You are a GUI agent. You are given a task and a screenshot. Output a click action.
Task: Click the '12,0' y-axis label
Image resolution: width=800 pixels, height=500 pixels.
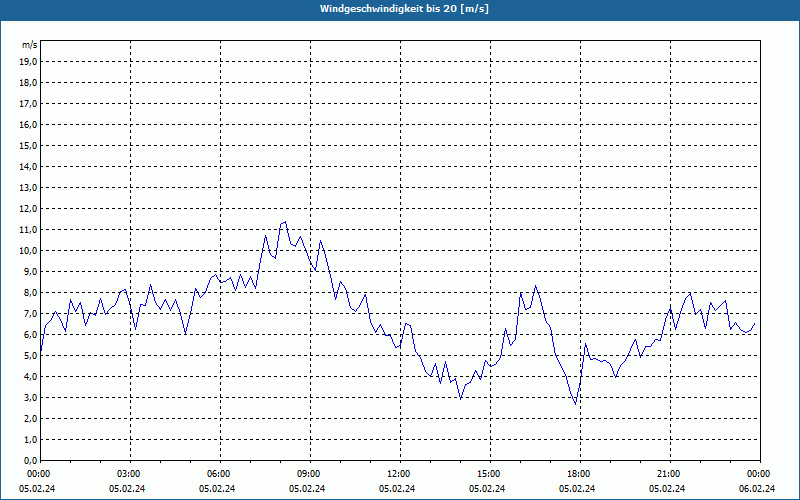click(x=28, y=209)
